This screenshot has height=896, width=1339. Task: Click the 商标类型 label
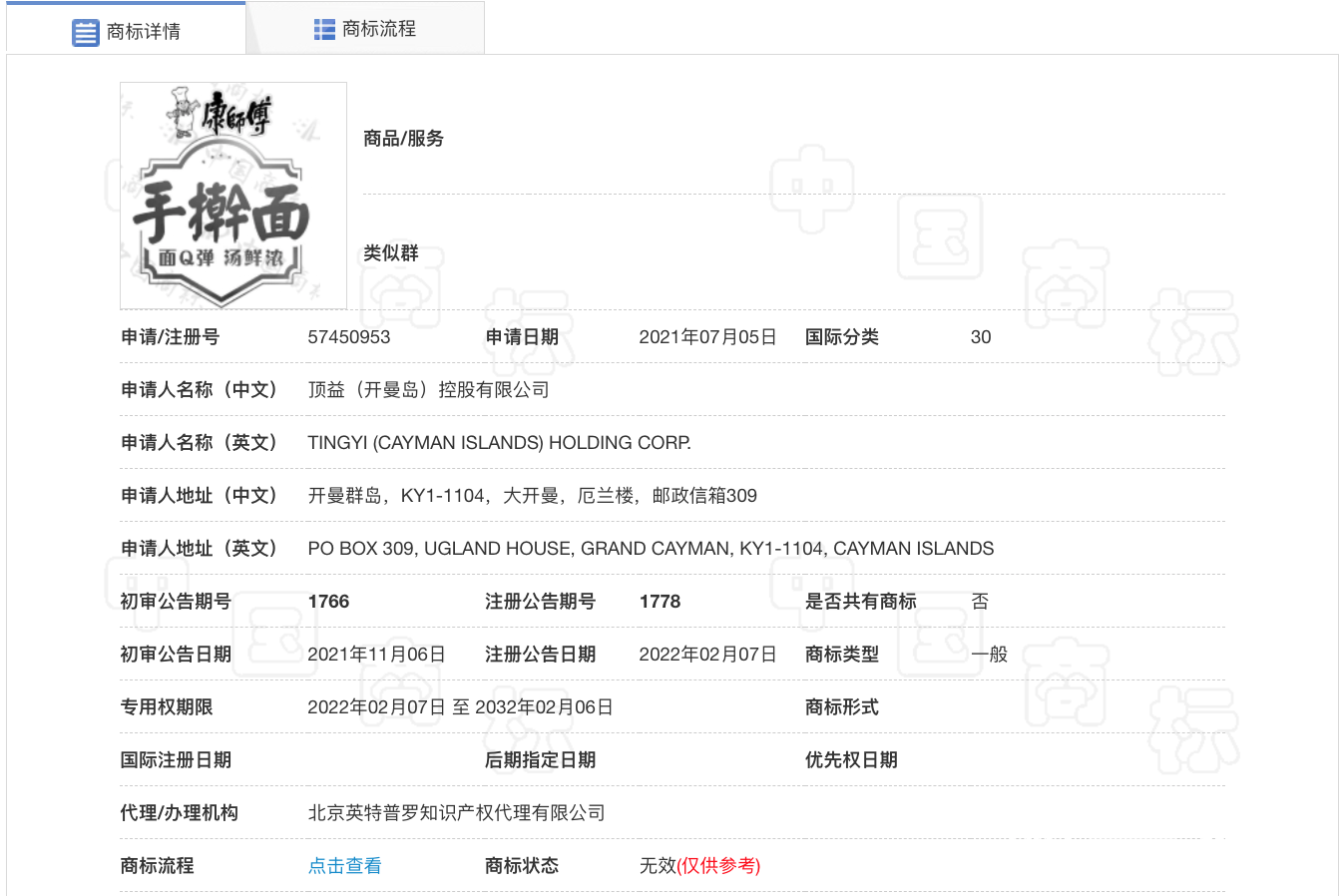pos(842,655)
